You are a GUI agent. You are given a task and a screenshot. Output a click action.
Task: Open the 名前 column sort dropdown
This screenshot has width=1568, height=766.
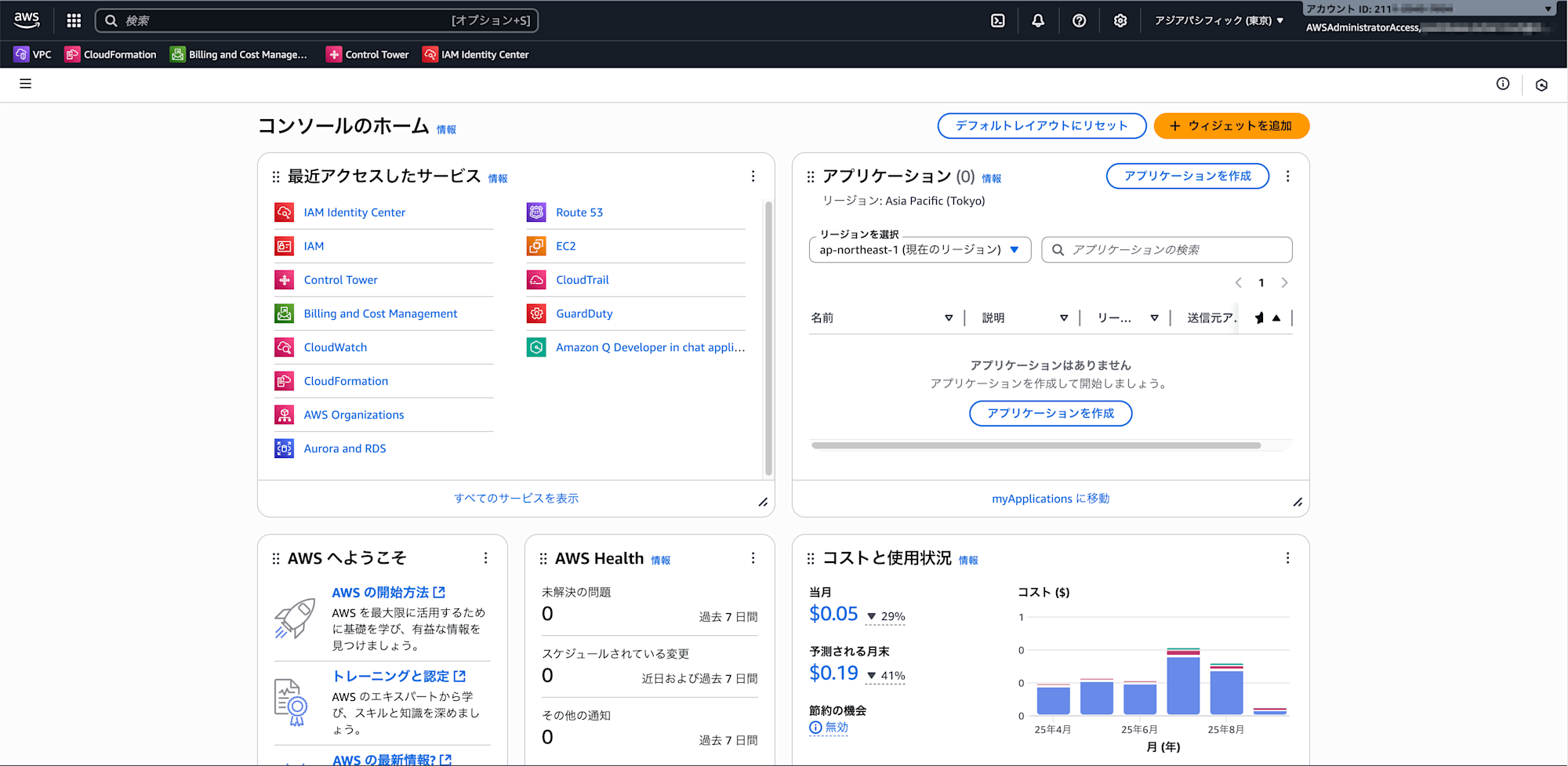point(949,318)
